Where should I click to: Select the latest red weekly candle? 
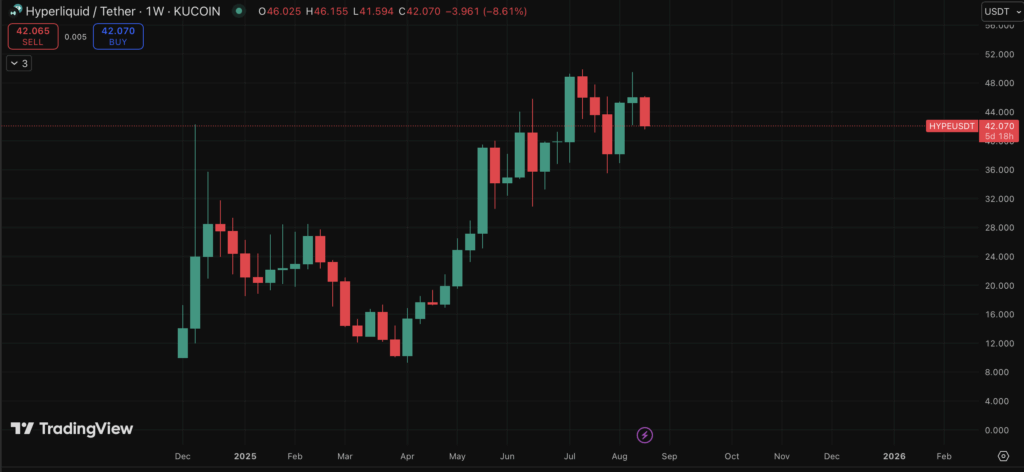(645, 112)
